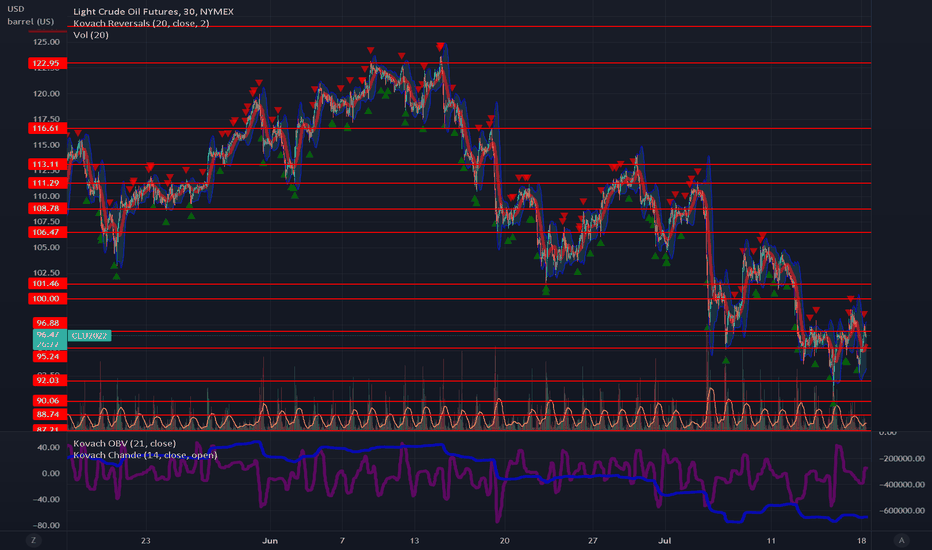Screen dimensions: 932x550
Task: Click the 111.29 red price level label
Action: pyautogui.click(x=47, y=183)
